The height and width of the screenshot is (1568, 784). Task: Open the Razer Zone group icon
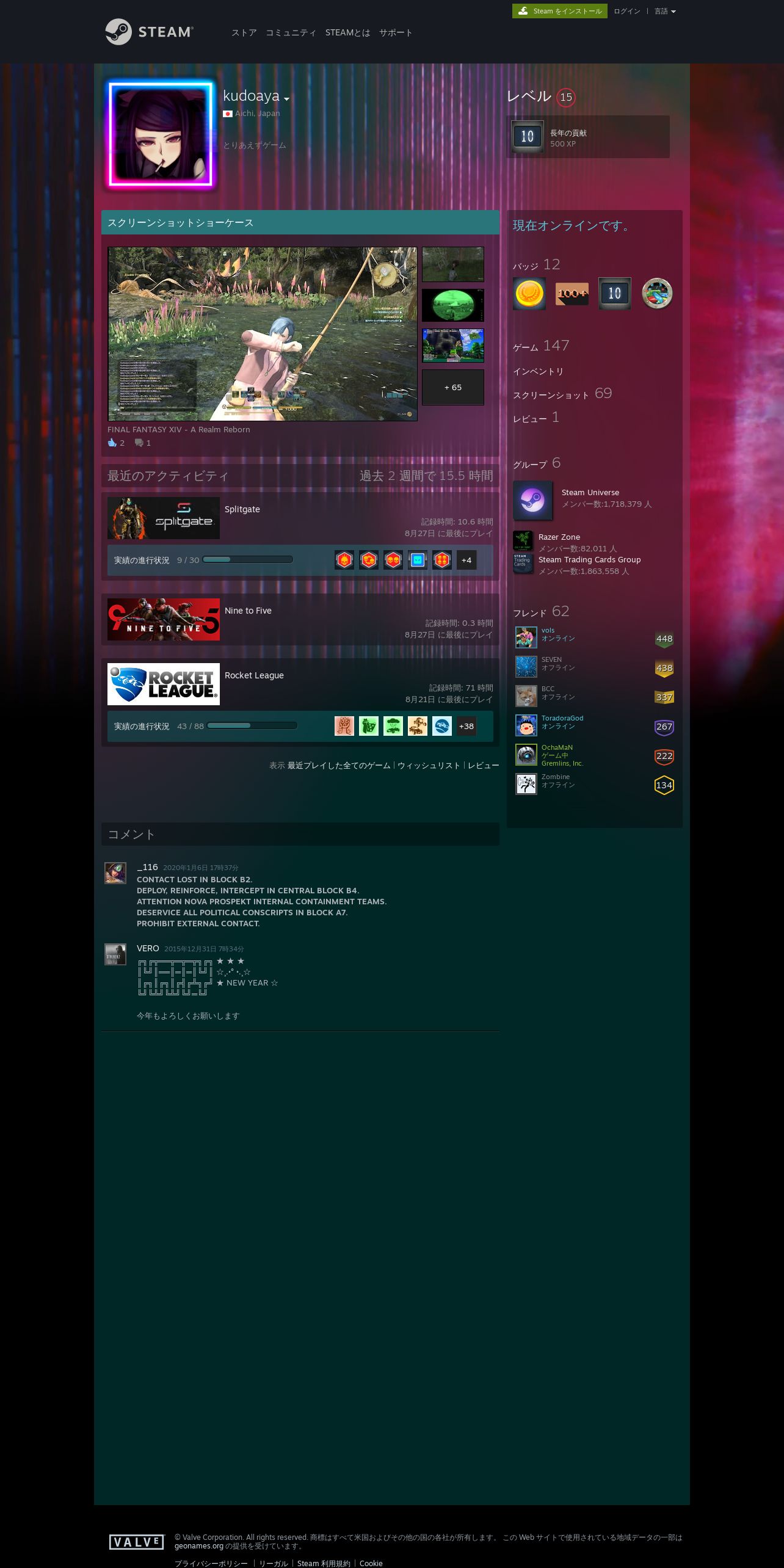523,540
